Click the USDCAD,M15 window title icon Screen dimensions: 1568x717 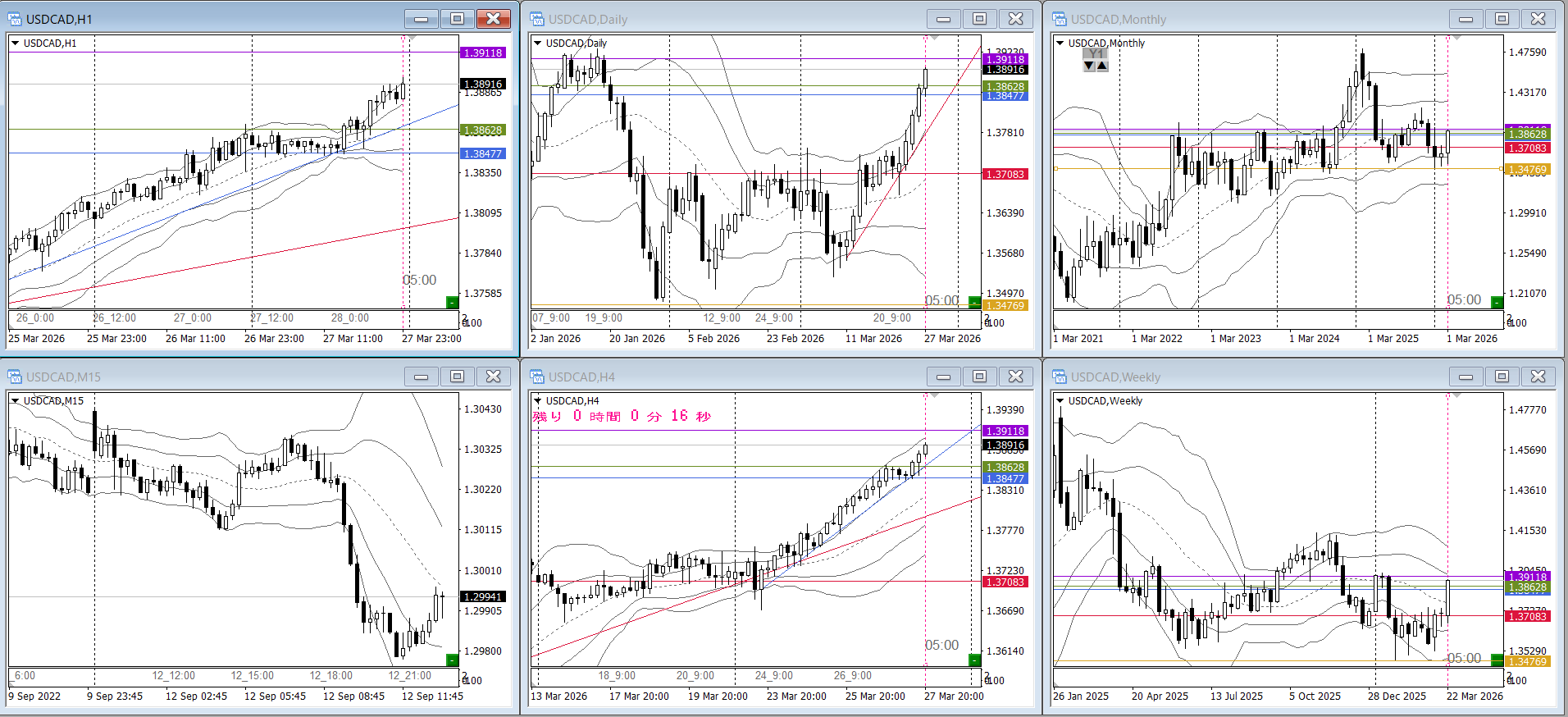(15, 377)
